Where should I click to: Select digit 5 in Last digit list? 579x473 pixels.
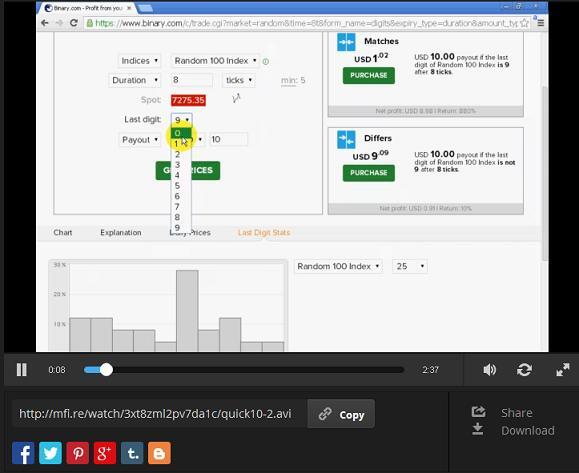178,186
